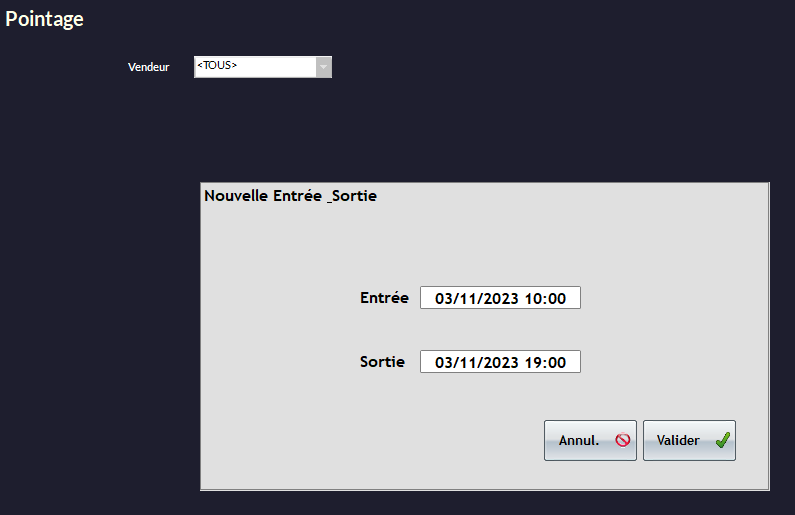795x515 pixels.
Task: Select the 03/11/2023 date in Entrée field
Action: click(478, 298)
